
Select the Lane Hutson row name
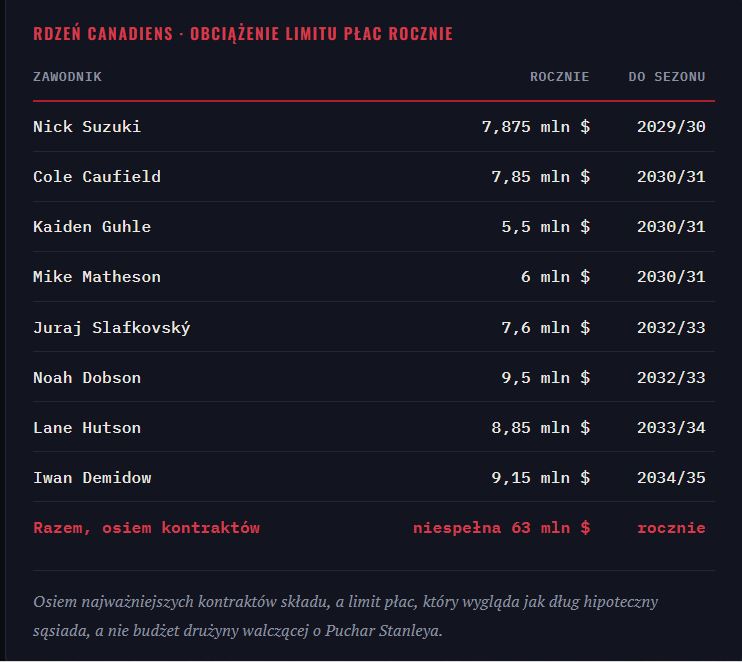tap(87, 428)
